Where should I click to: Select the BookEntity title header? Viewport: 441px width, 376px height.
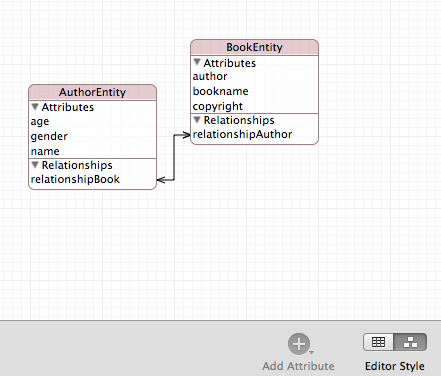click(x=254, y=47)
